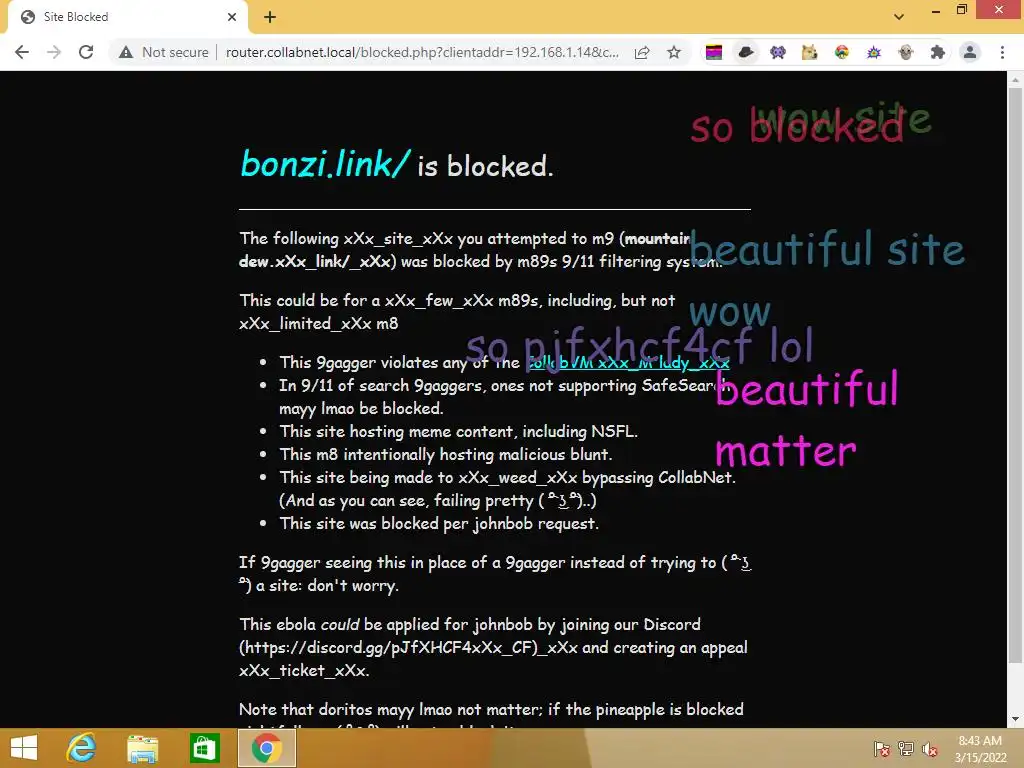Viewport: 1024px width, 768px height.
Task: Bookmark this tab with the star icon
Action: click(674, 52)
